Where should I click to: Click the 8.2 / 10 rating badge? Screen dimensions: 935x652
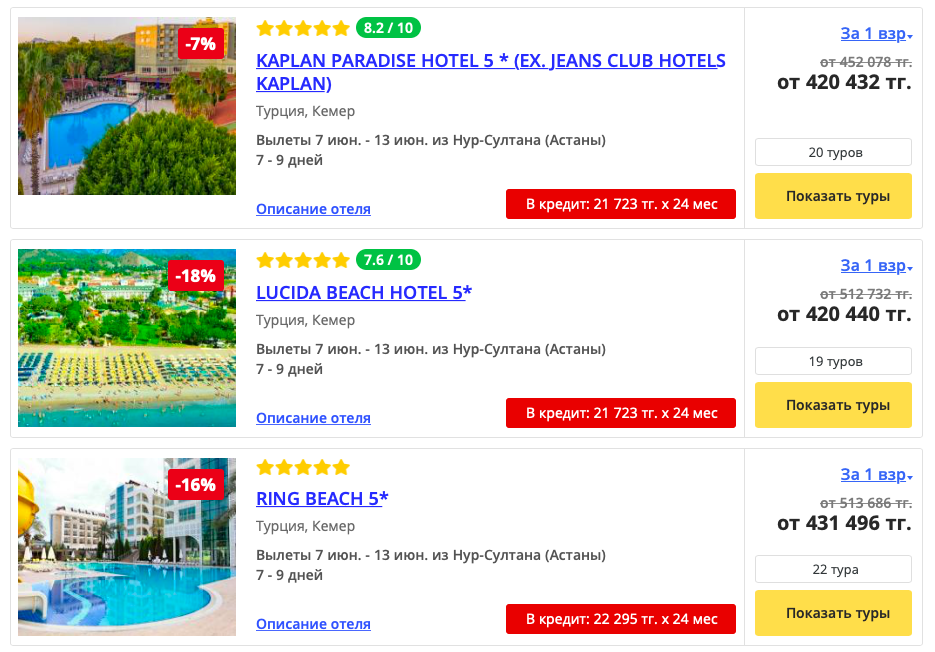pos(388,28)
